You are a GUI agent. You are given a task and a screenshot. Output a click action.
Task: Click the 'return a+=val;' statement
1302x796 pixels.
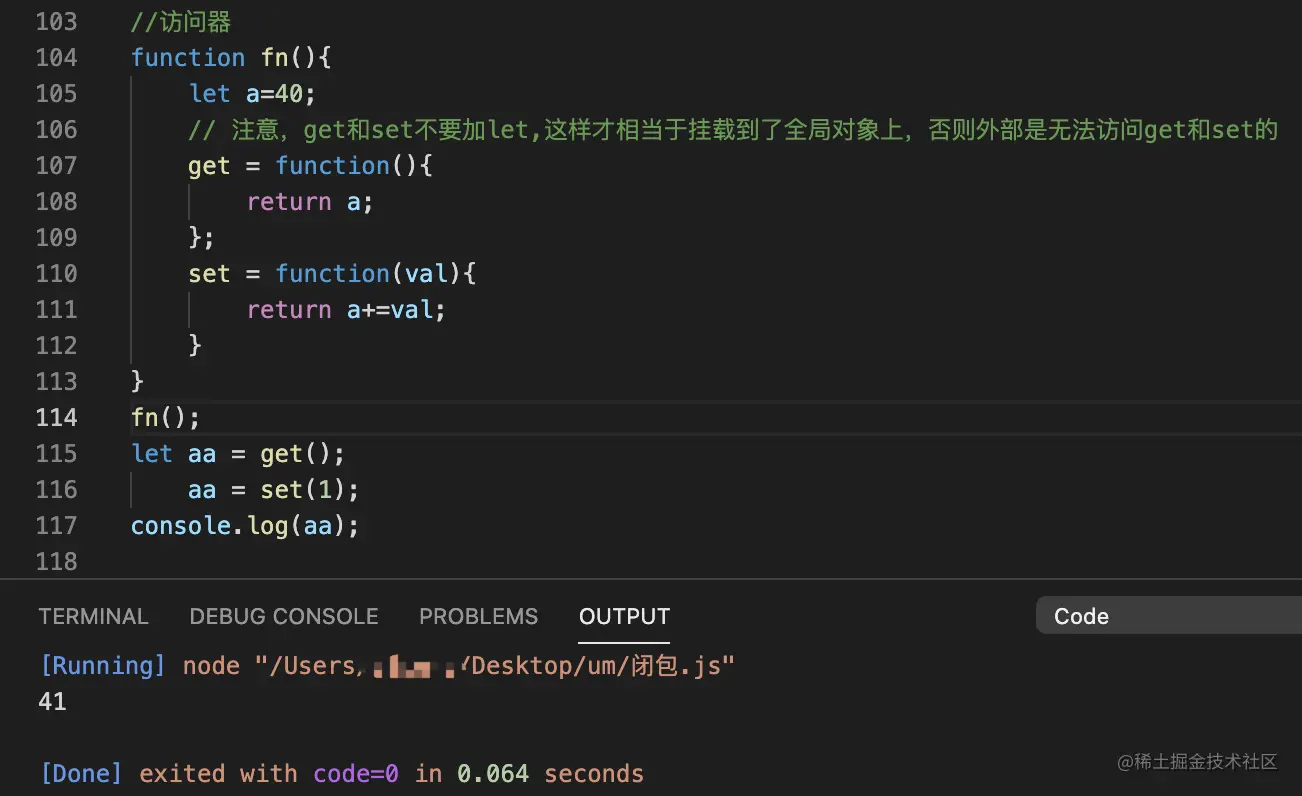tap(346, 309)
